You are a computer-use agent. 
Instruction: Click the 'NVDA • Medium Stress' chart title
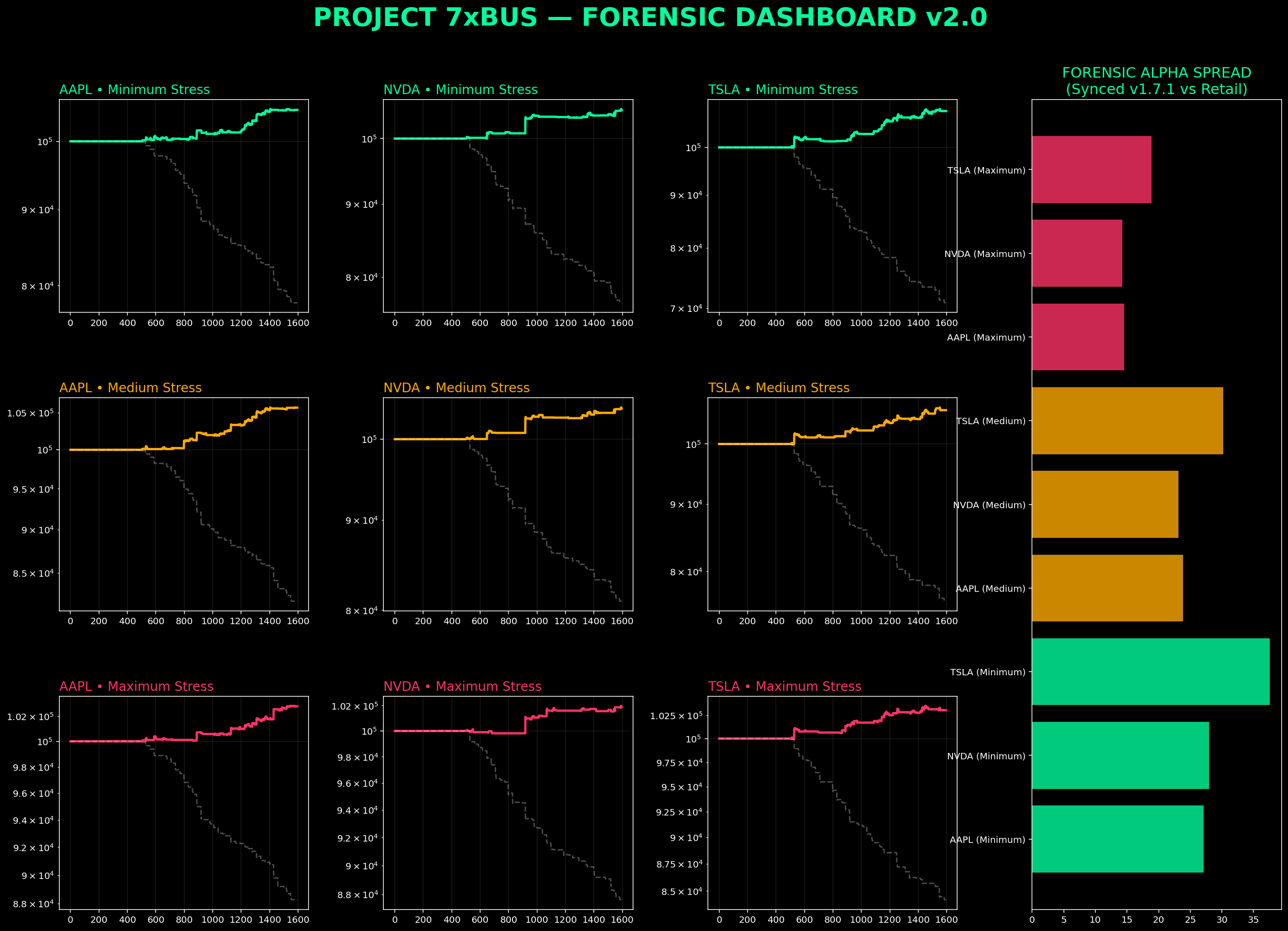point(456,388)
